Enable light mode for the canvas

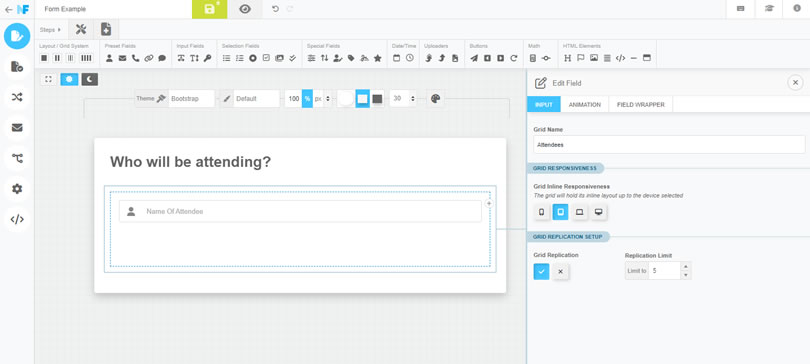(69, 79)
